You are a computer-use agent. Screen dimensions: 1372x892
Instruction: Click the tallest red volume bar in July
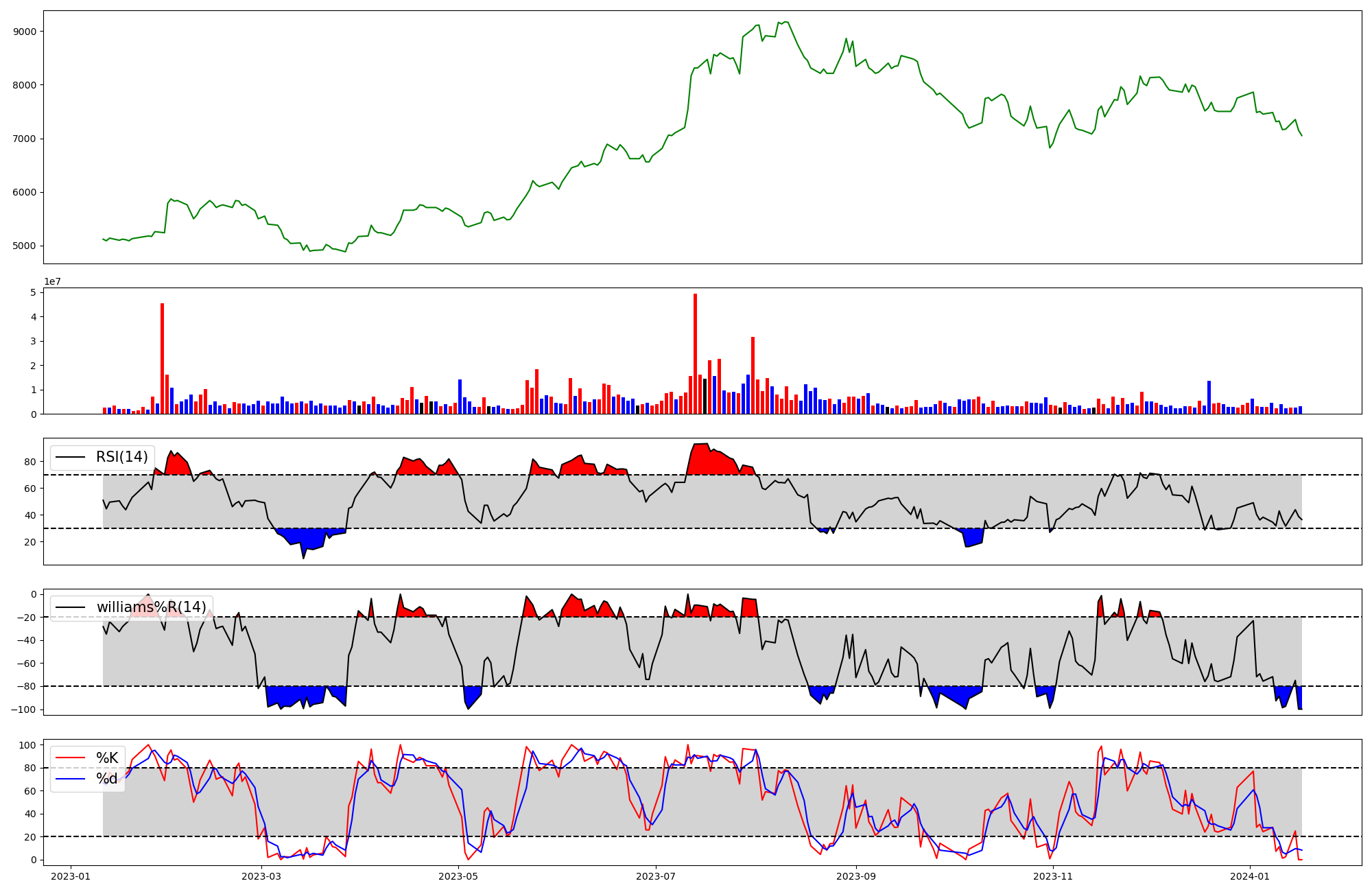pos(695,353)
